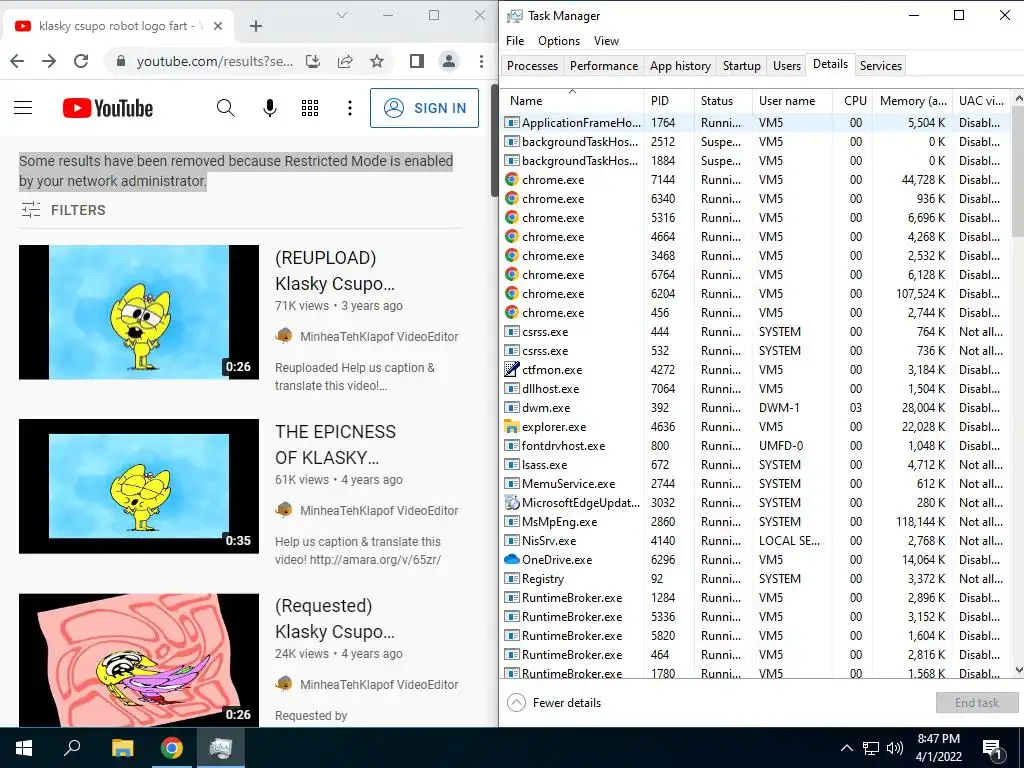This screenshot has width=1024, height=768.
Task: Open THE EPICNESS OF KLASKY video thumbnail
Action: click(139, 487)
